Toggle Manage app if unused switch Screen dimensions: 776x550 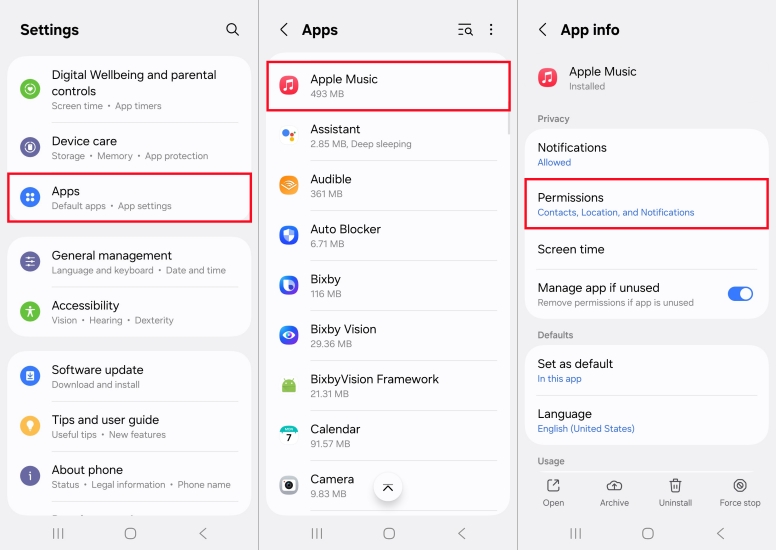click(740, 294)
